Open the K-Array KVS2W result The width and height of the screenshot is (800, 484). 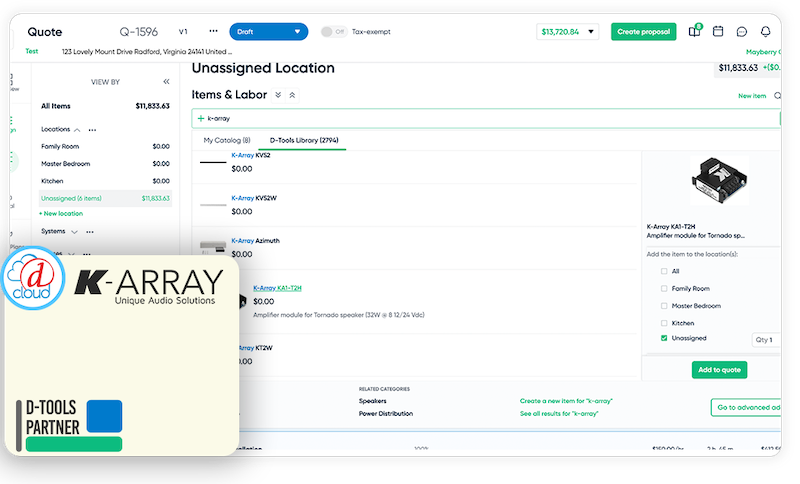254,198
